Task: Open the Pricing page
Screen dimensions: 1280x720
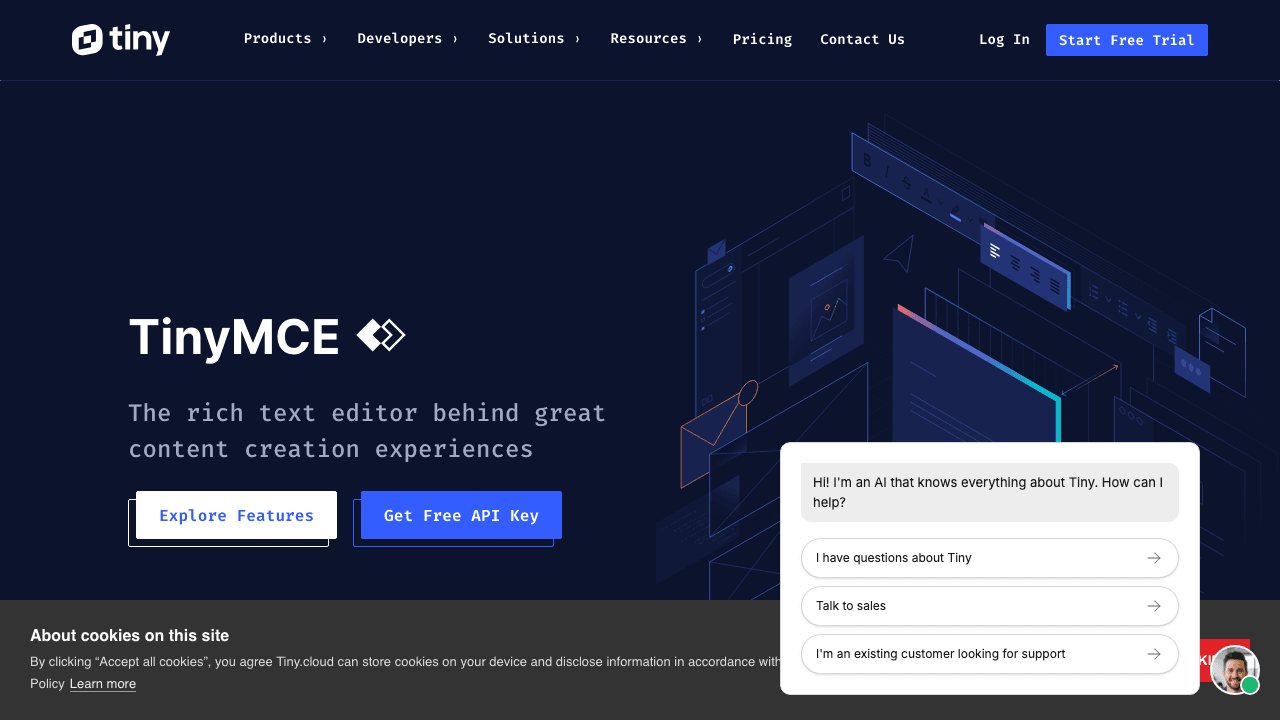Action: coord(762,40)
